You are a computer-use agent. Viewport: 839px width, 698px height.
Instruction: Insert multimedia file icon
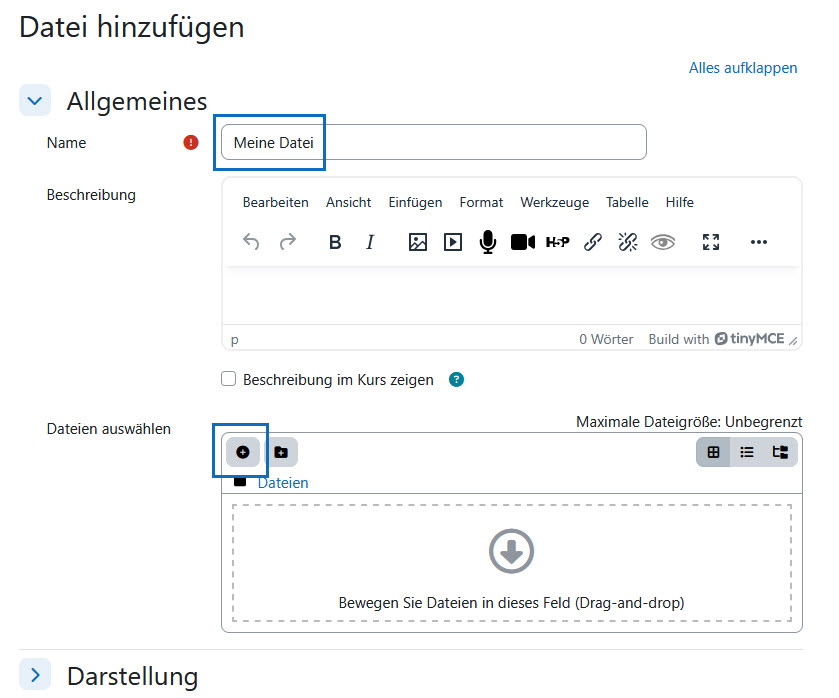tap(453, 242)
